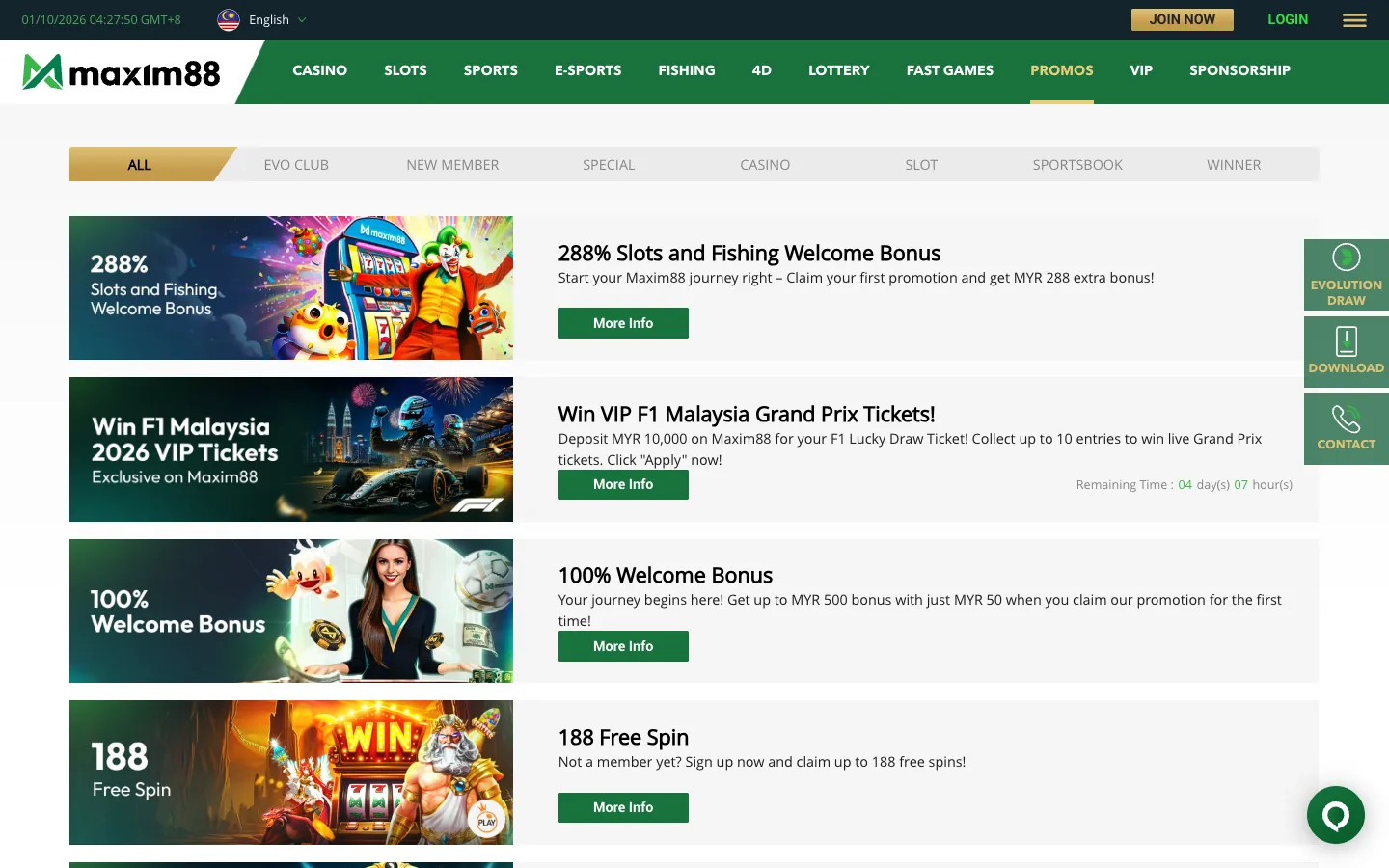Viewport: 1389px width, 868px height.
Task: Select the CASINO promotions filter tab
Action: [x=765, y=164]
